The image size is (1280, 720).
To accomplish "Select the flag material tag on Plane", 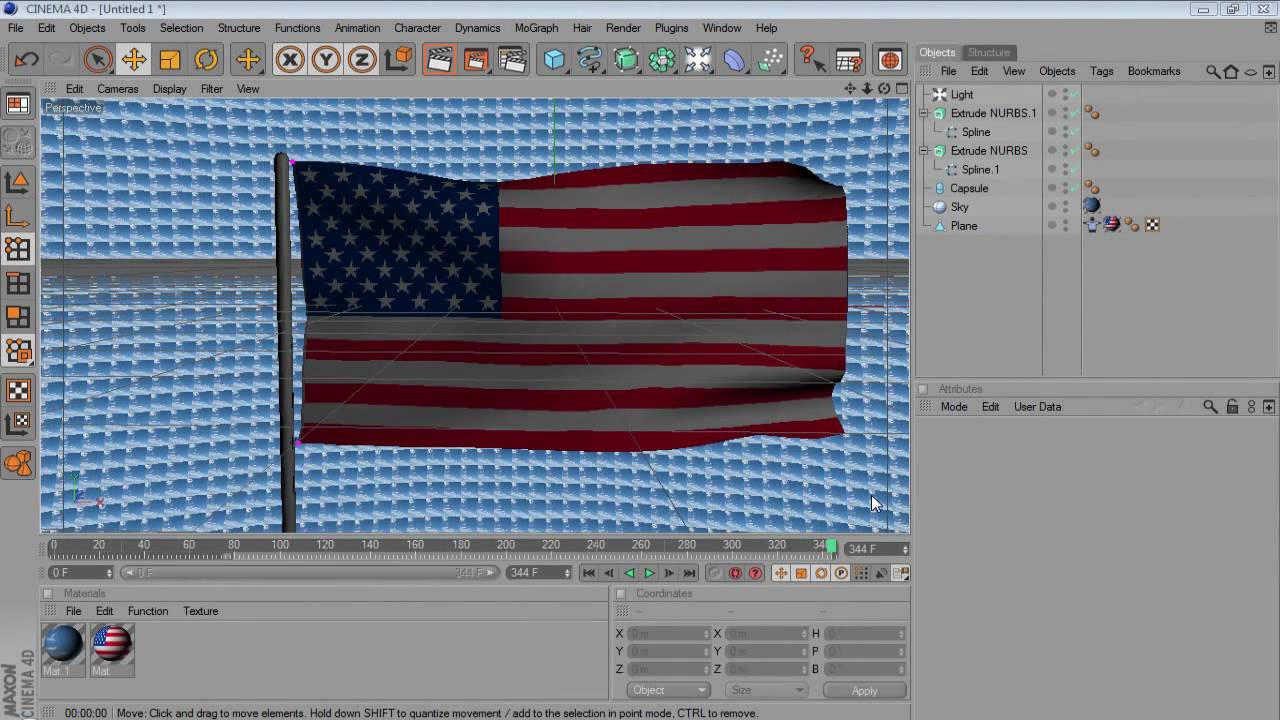I will pos(1112,225).
